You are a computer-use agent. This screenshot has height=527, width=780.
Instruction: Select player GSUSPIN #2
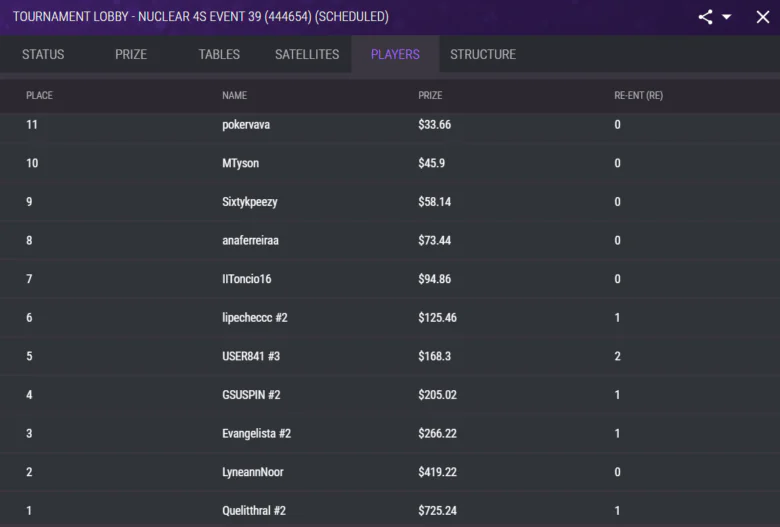coord(251,395)
